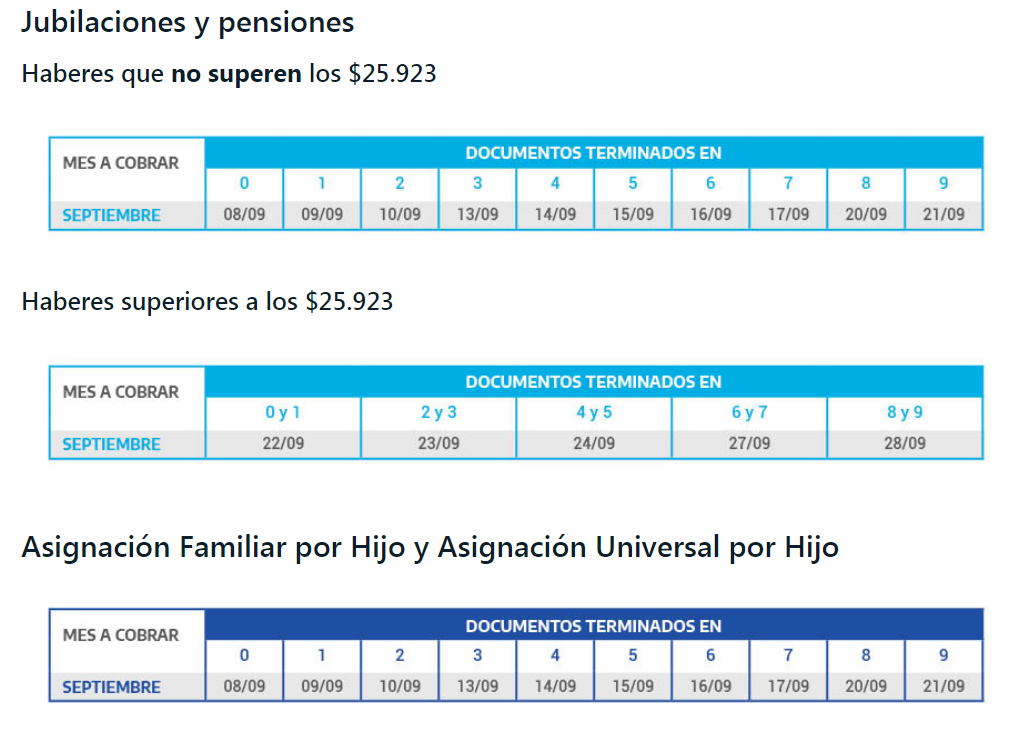Click the "0 y 1" column header
The image size is (1017, 743).
(283, 413)
